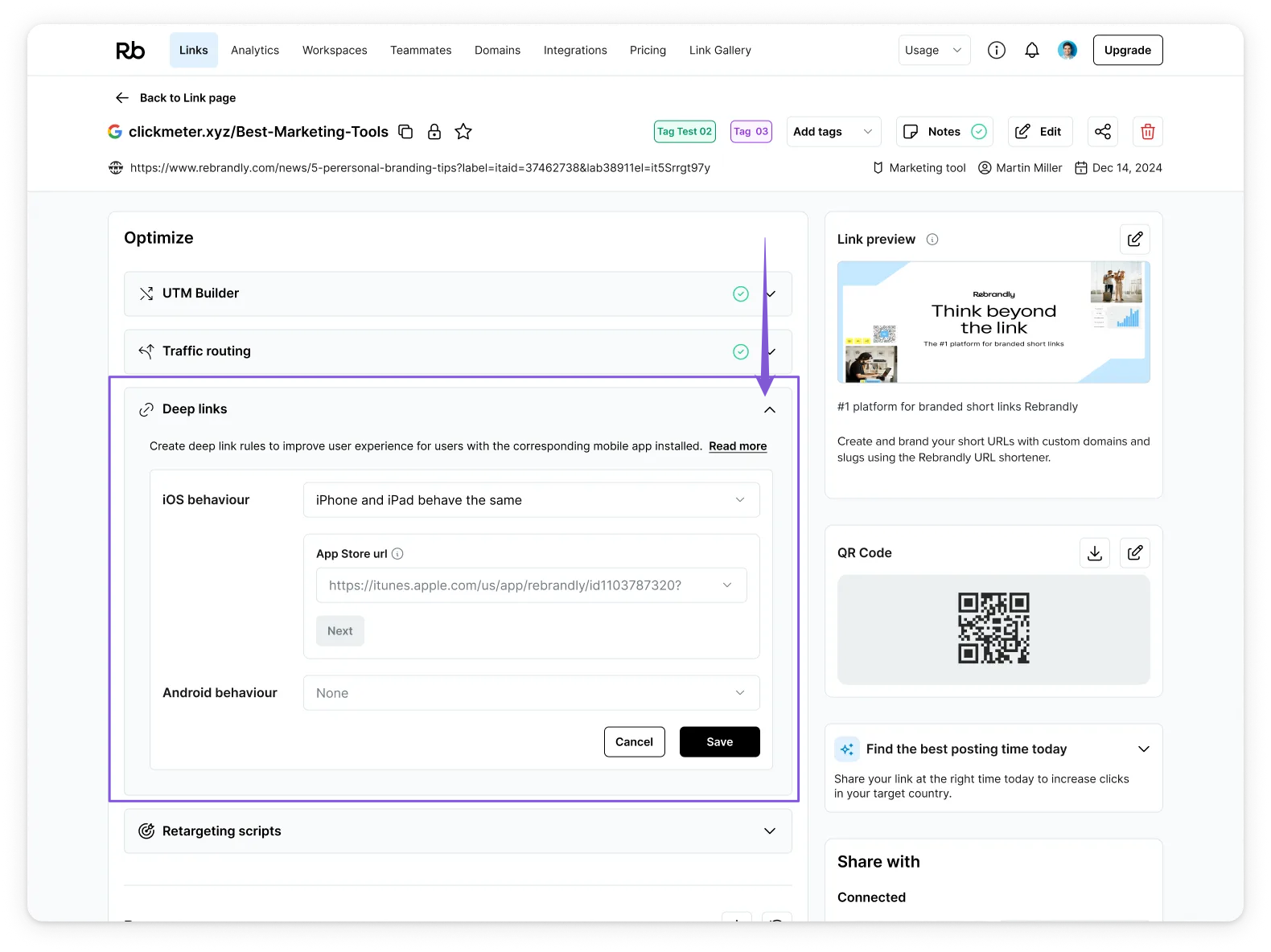
Task: Click the Notes button
Action: point(944,132)
